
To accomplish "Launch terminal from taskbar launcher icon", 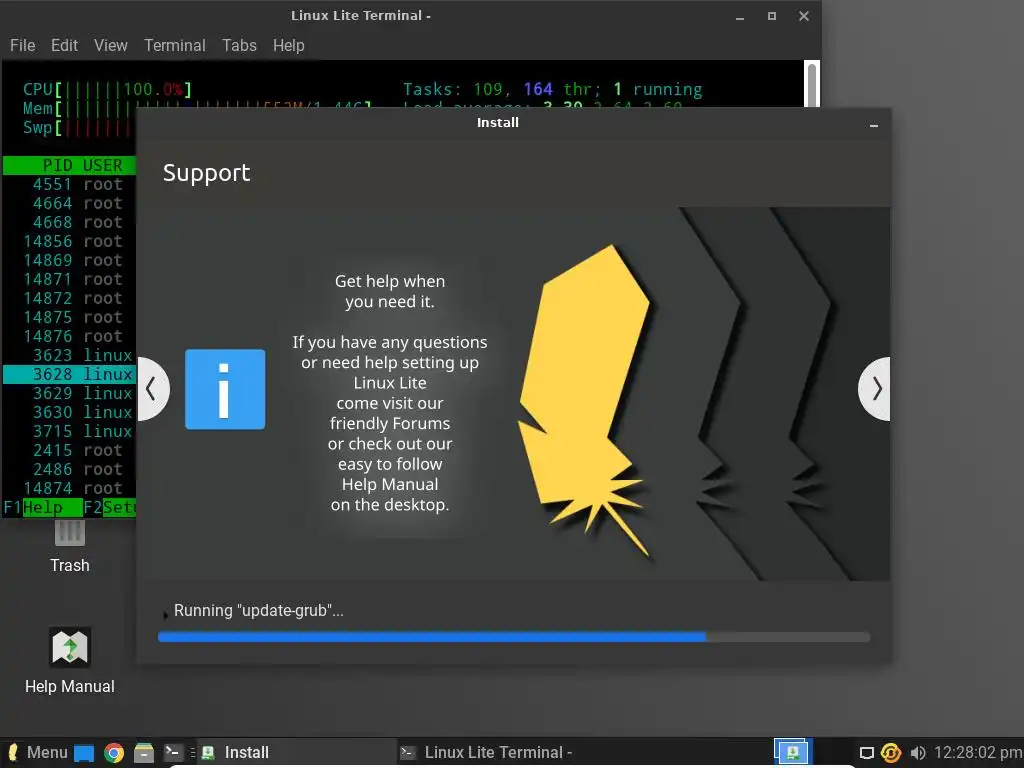I will tap(173, 752).
